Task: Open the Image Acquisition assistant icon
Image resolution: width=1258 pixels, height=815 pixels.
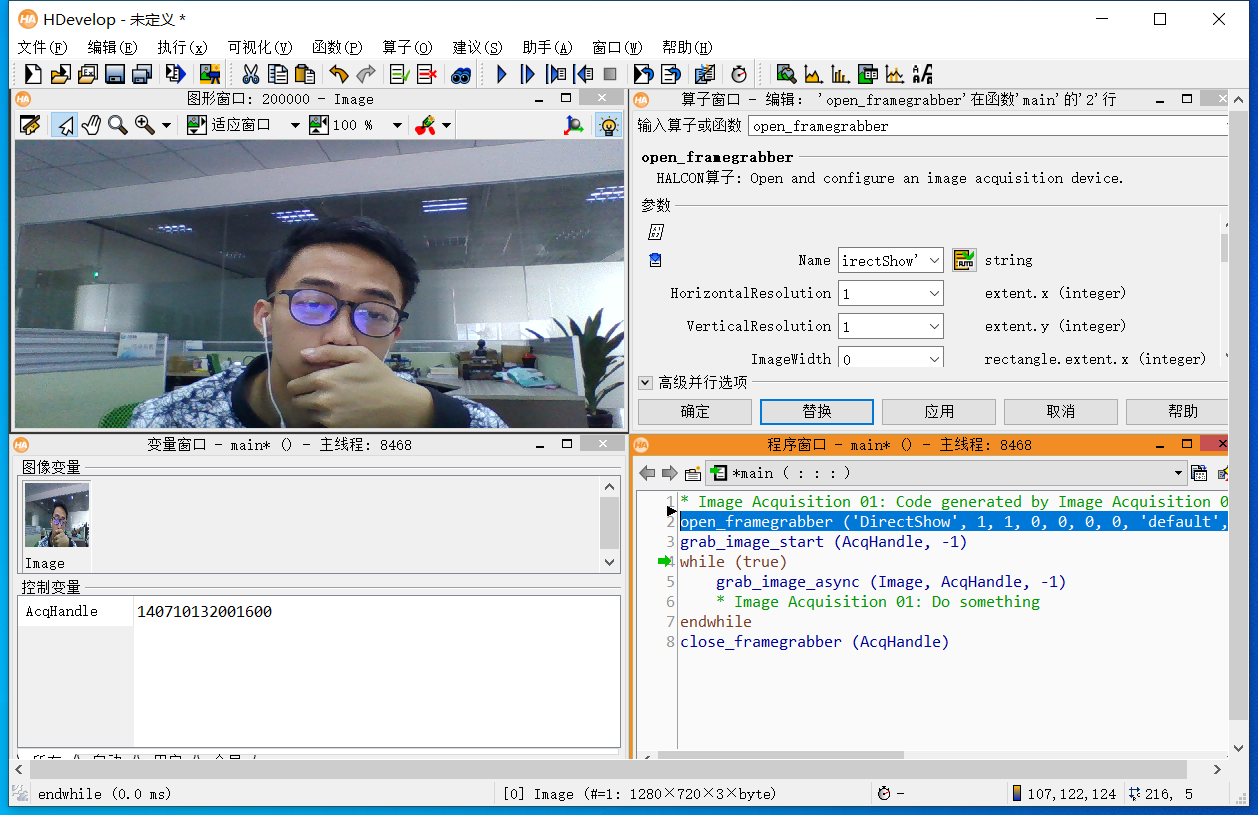Action: click(x=209, y=73)
